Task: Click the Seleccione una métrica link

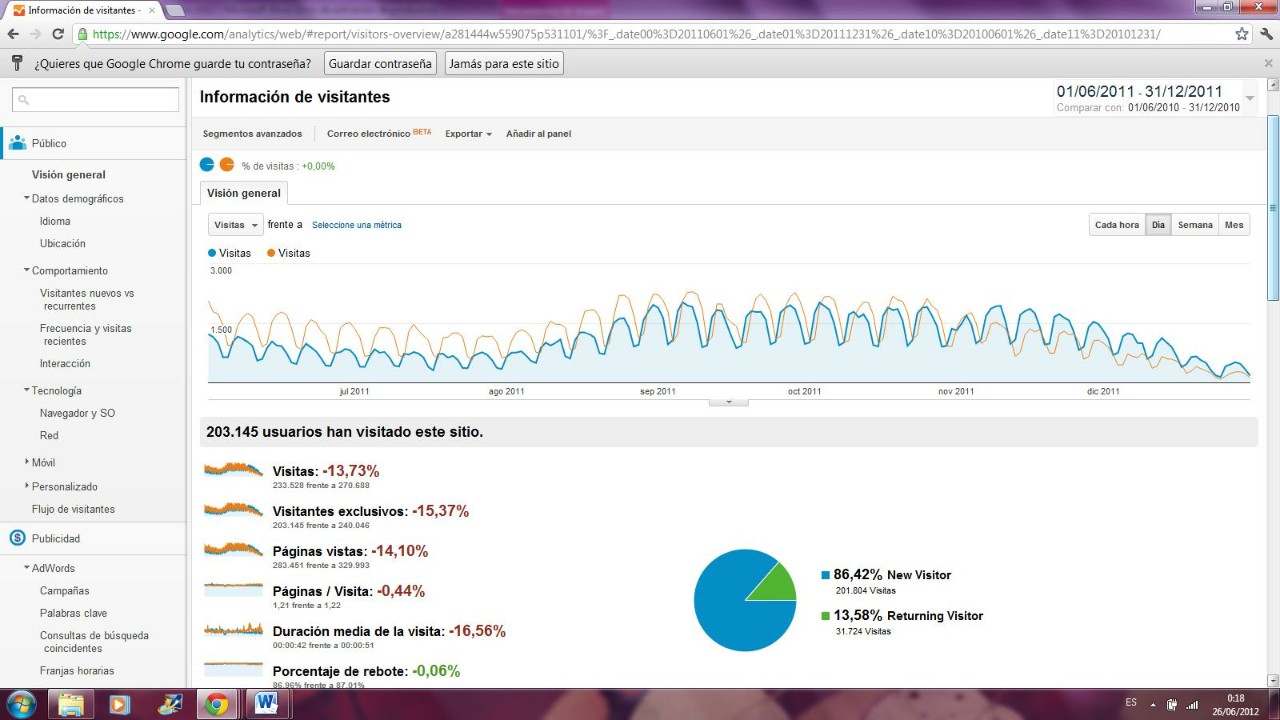Action: (x=356, y=225)
